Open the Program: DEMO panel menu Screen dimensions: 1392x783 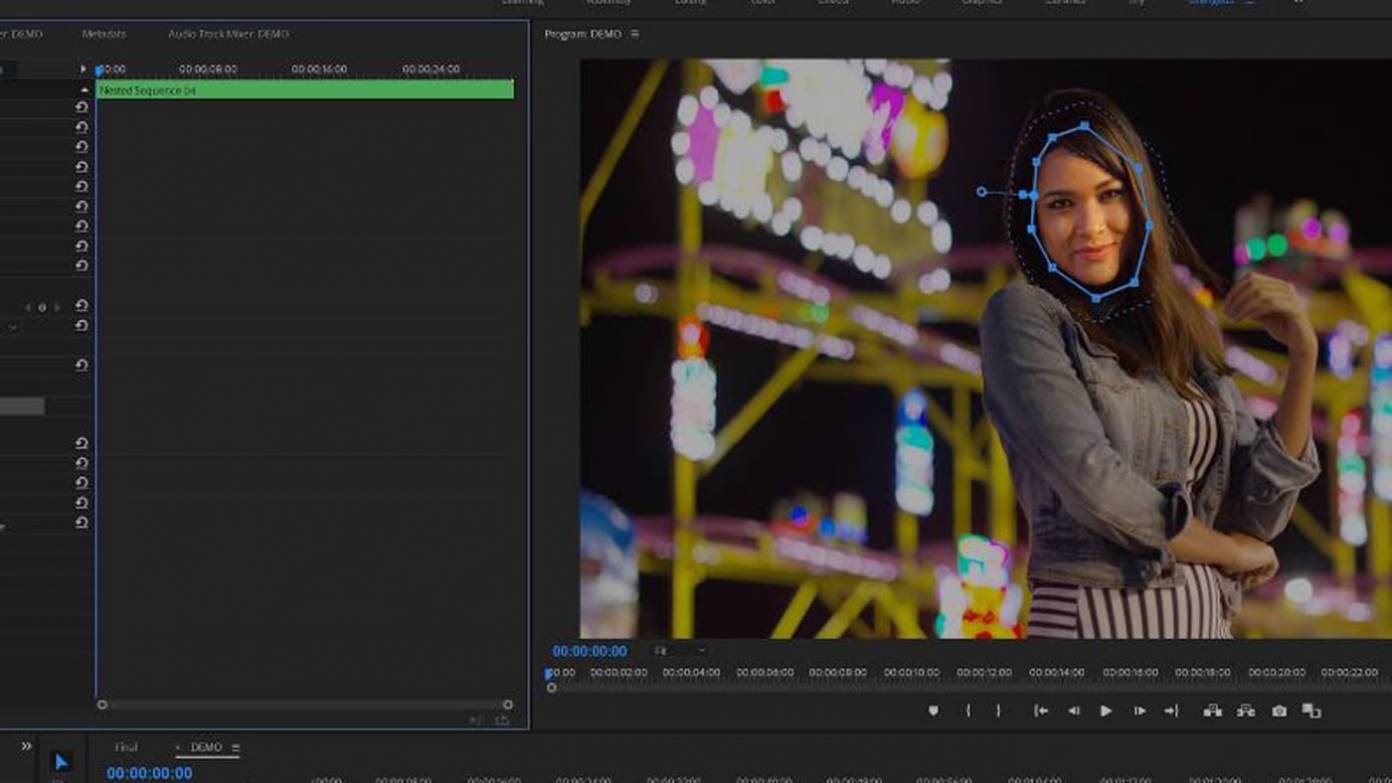pyautogui.click(x=634, y=33)
